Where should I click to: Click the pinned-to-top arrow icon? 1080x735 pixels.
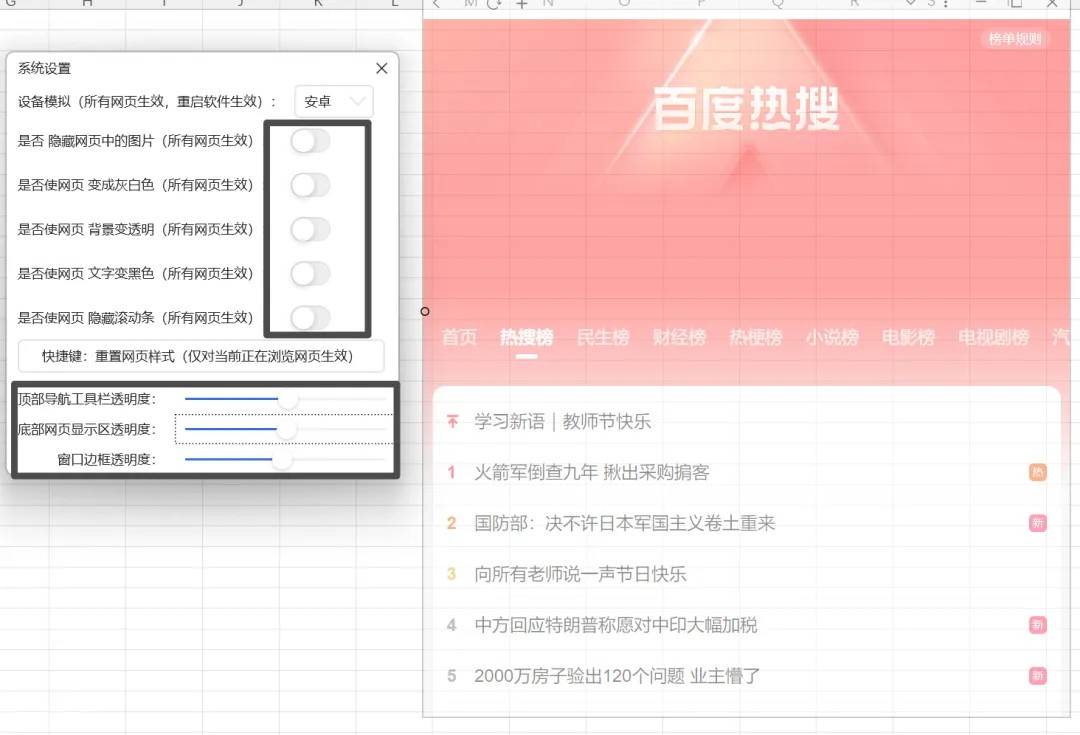[x=452, y=421]
